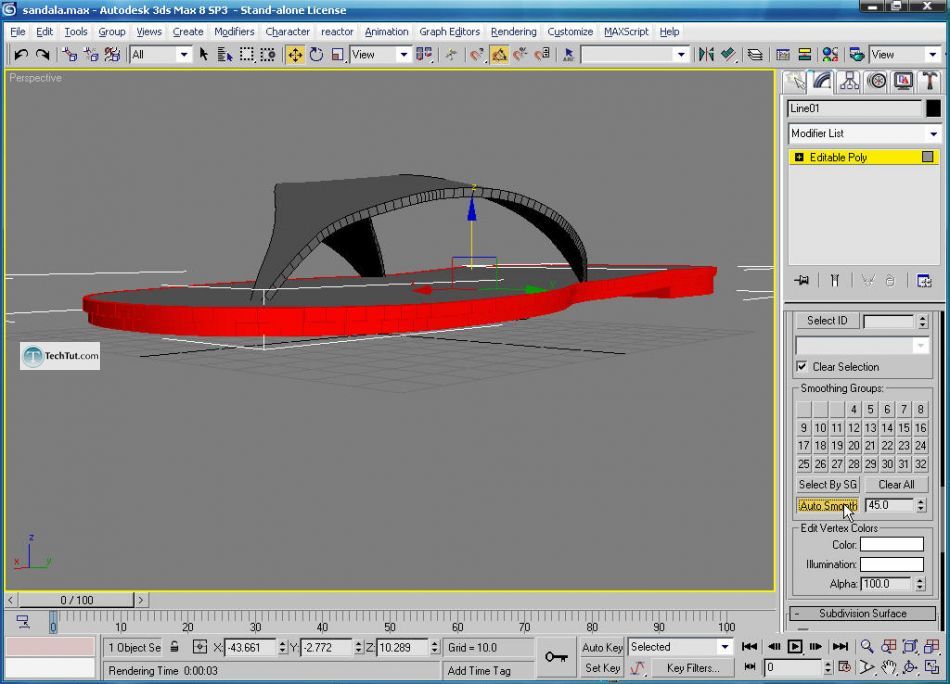Click the Configure Modifier Sets icon
The width and height of the screenshot is (950, 684).
click(924, 281)
